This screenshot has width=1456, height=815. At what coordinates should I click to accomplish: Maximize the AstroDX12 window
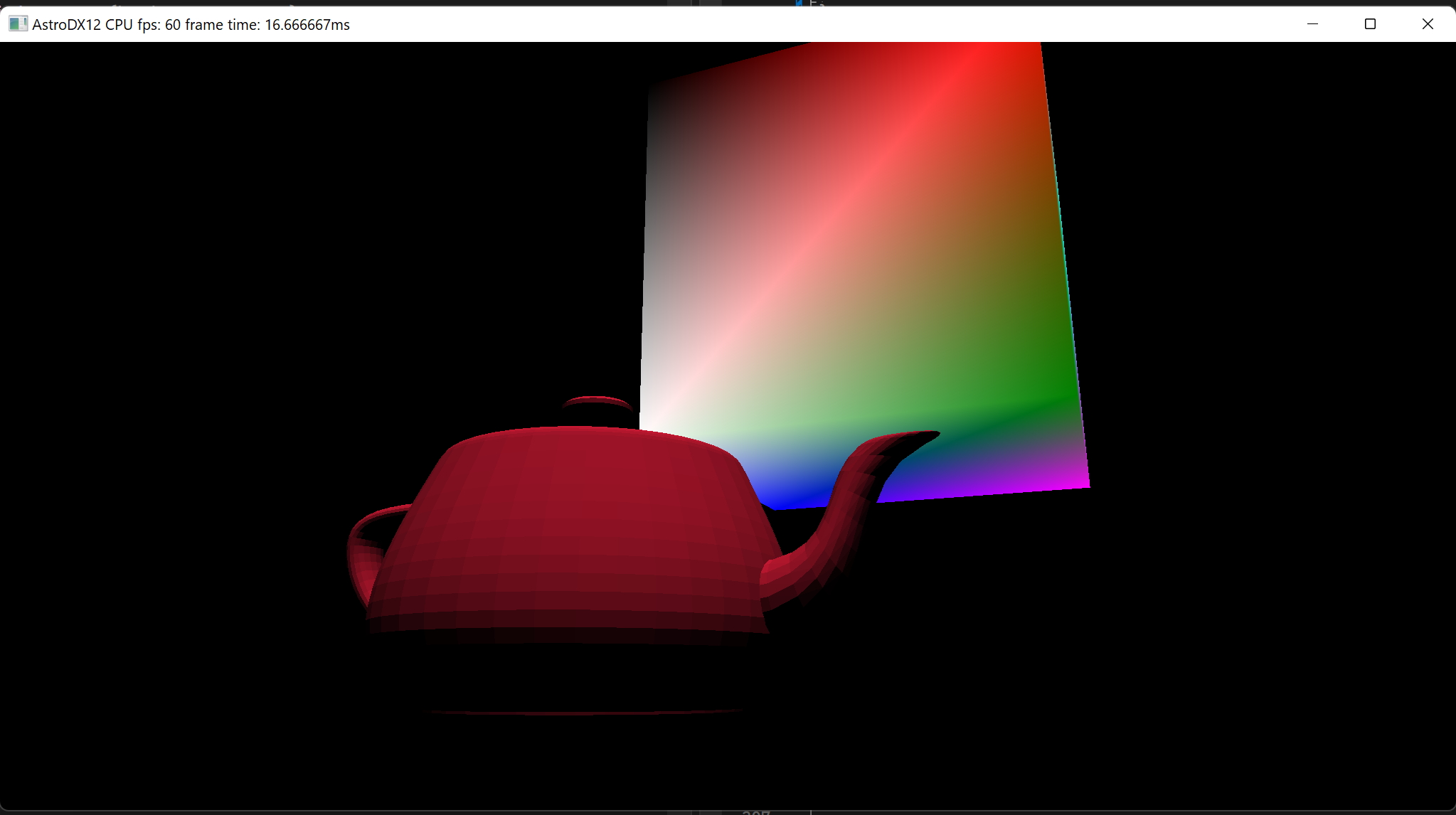(1370, 24)
